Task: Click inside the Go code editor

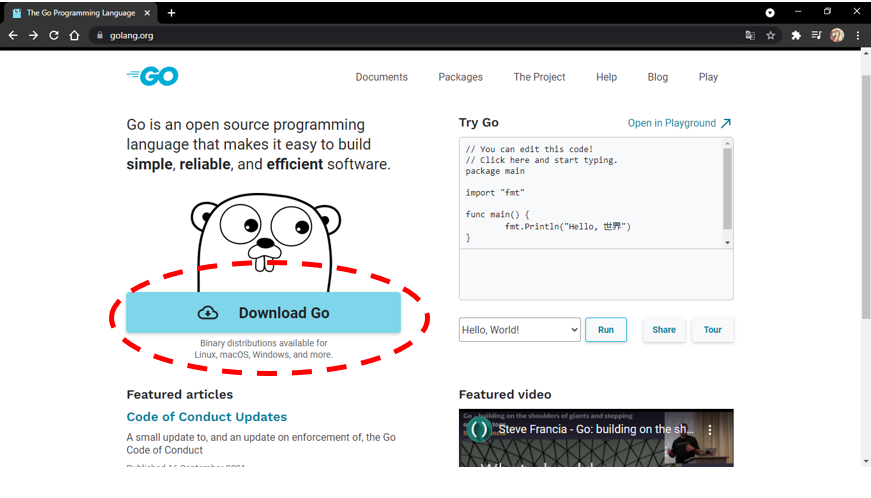Action: click(x=590, y=192)
